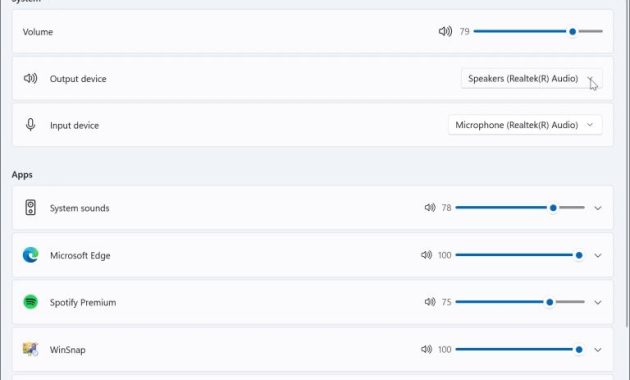Image resolution: width=630 pixels, height=380 pixels.
Task: Mute System sounds via its speaker icon
Action: pyautogui.click(x=430, y=208)
